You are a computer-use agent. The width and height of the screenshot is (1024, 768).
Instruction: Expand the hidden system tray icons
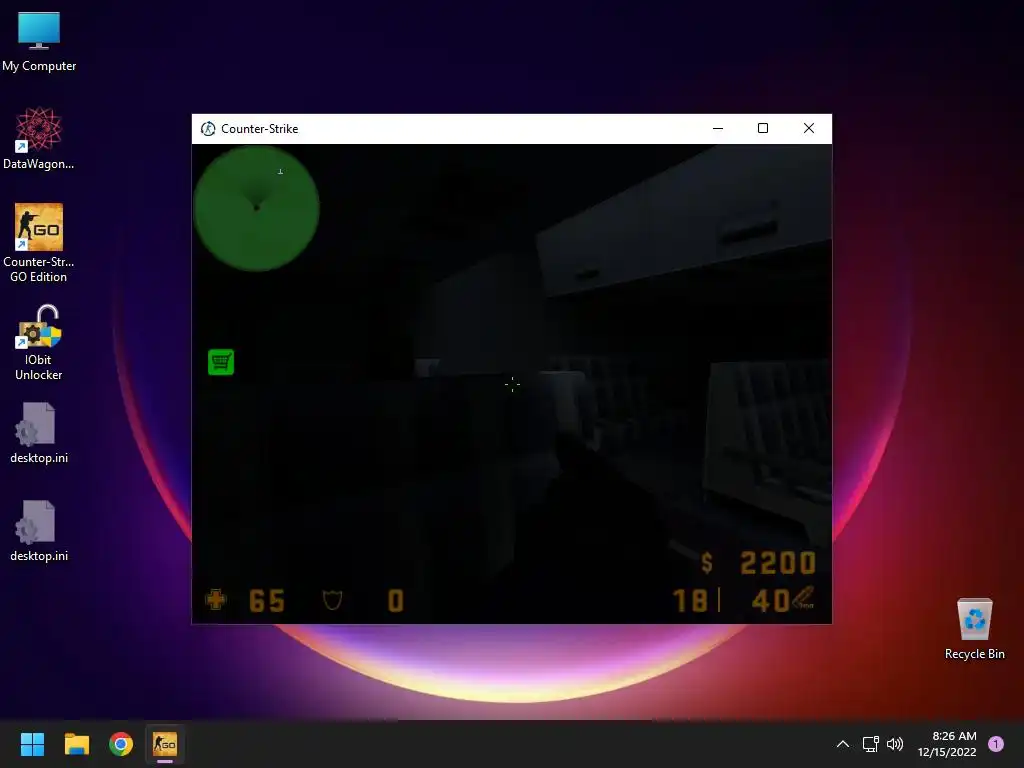coord(843,744)
